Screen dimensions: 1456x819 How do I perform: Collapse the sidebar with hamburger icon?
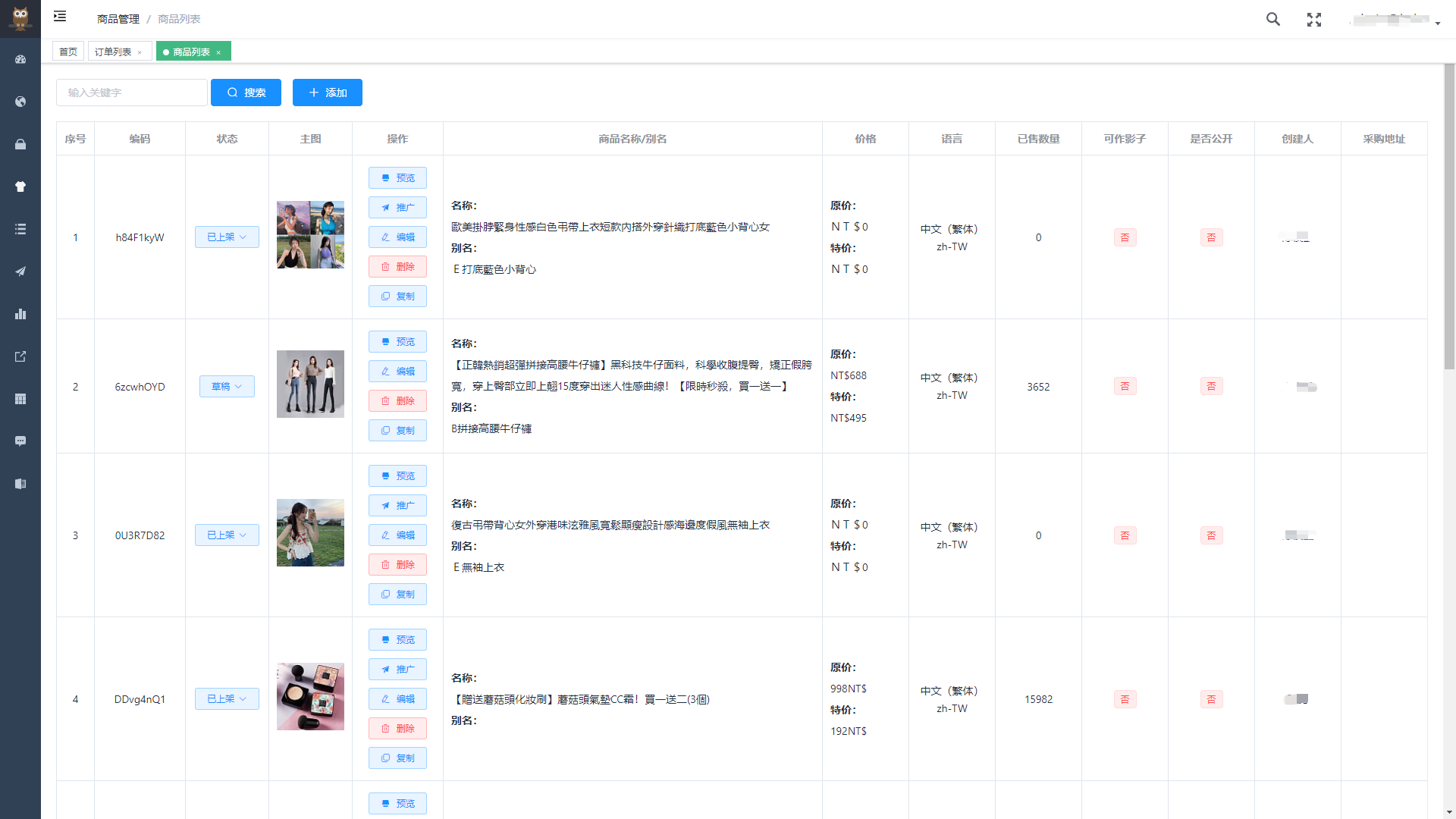tap(60, 17)
